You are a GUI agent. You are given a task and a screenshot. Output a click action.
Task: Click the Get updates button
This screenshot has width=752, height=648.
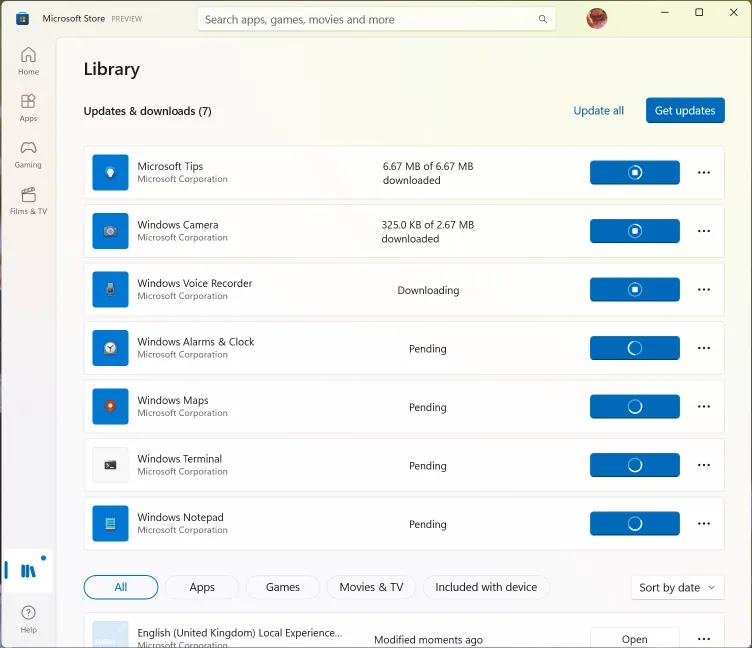coord(685,110)
